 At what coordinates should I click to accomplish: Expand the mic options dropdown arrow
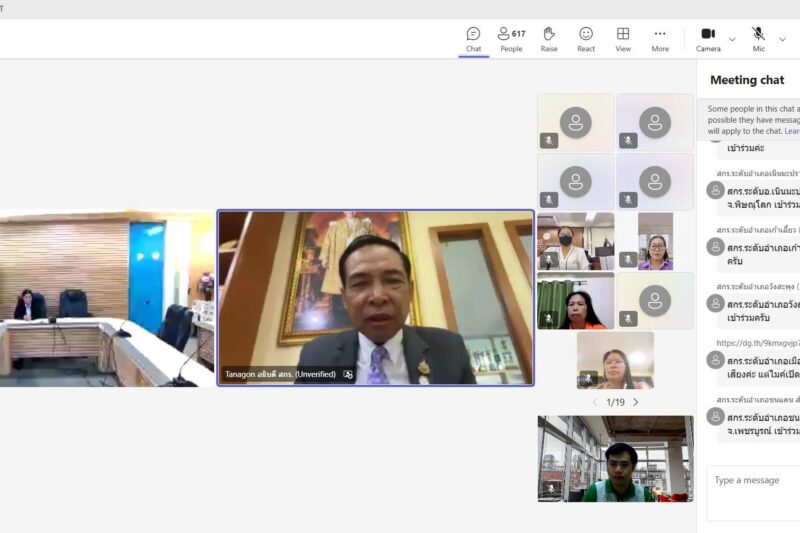(782, 39)
